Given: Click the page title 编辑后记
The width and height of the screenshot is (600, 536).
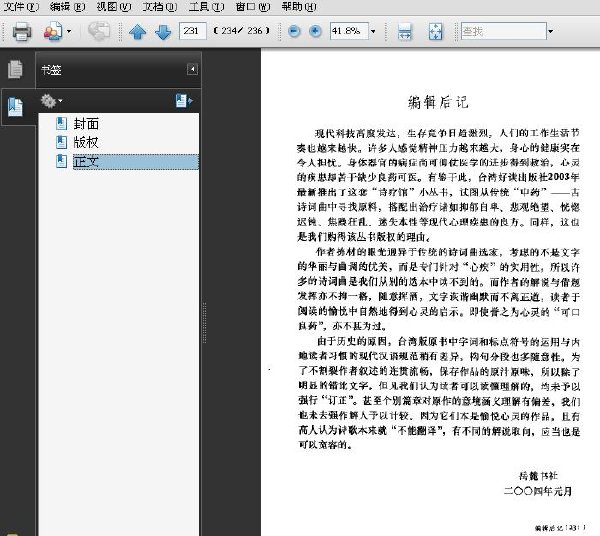Looking at the screenshot, I should tap(438, 102).
